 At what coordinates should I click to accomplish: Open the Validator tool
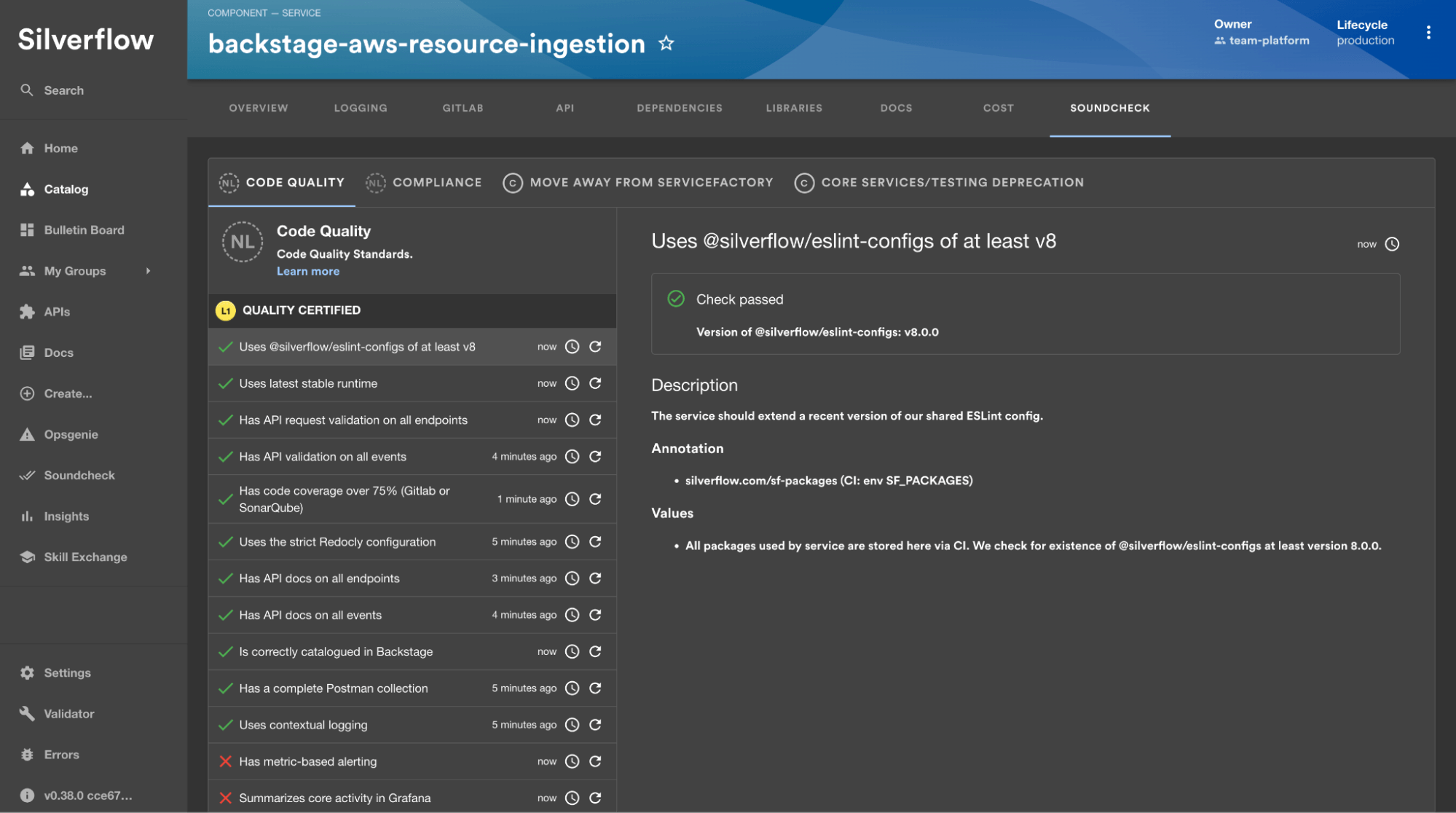tap(68, 713)
